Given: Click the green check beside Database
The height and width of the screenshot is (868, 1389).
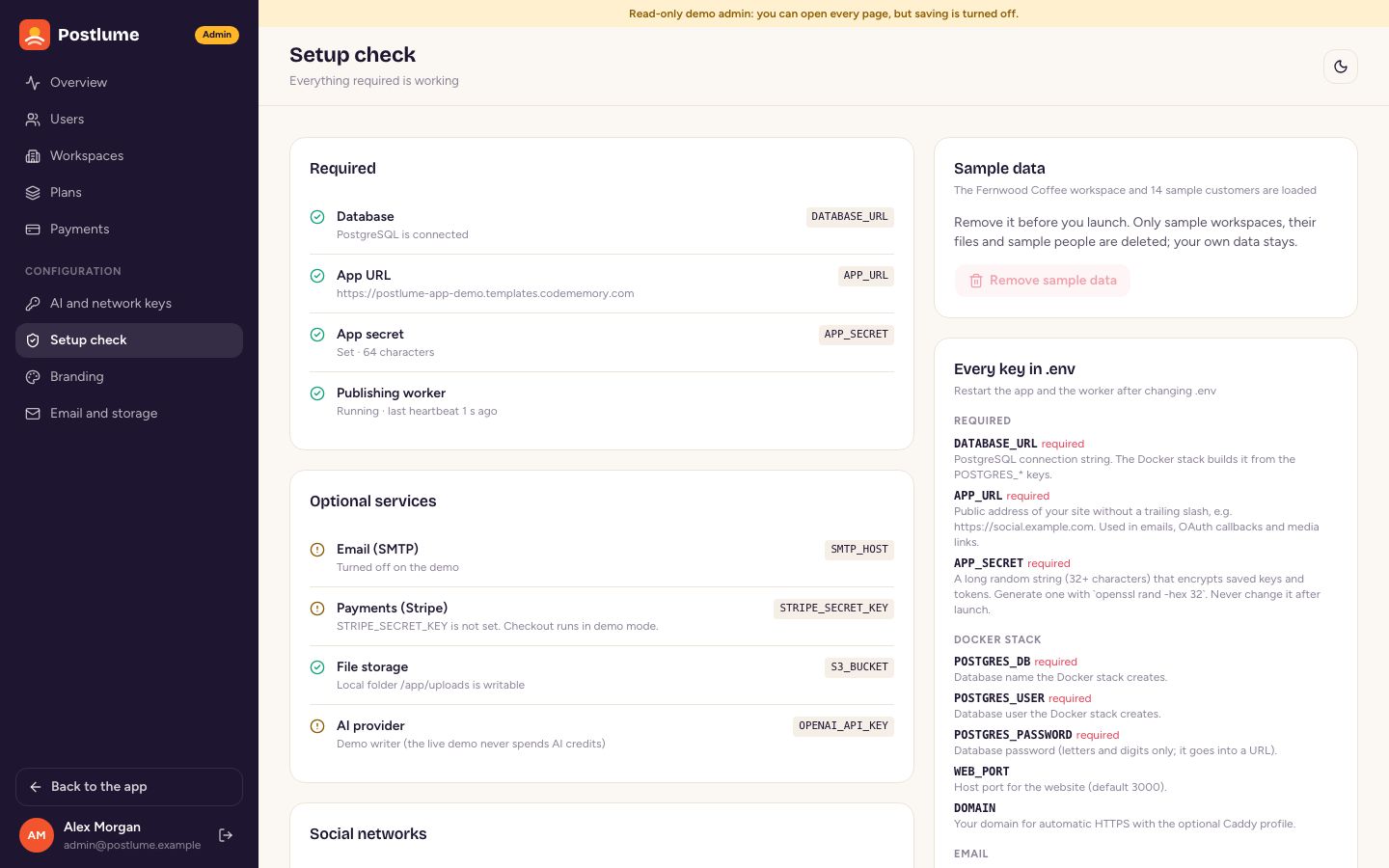Looking at the screenshot, I should [317, 217].
